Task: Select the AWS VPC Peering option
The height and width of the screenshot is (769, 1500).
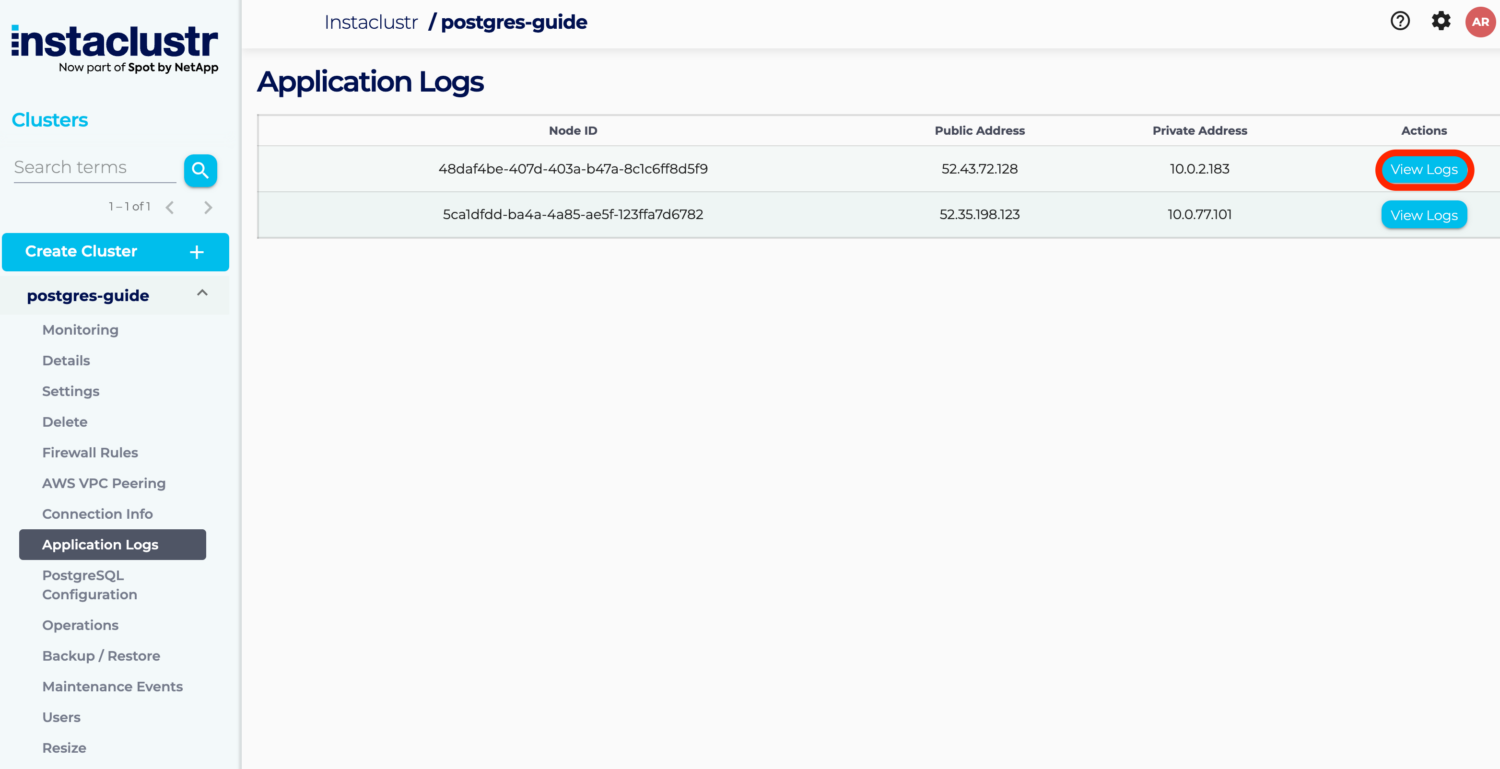Action: pyautogui.click(x=104, y=483)
